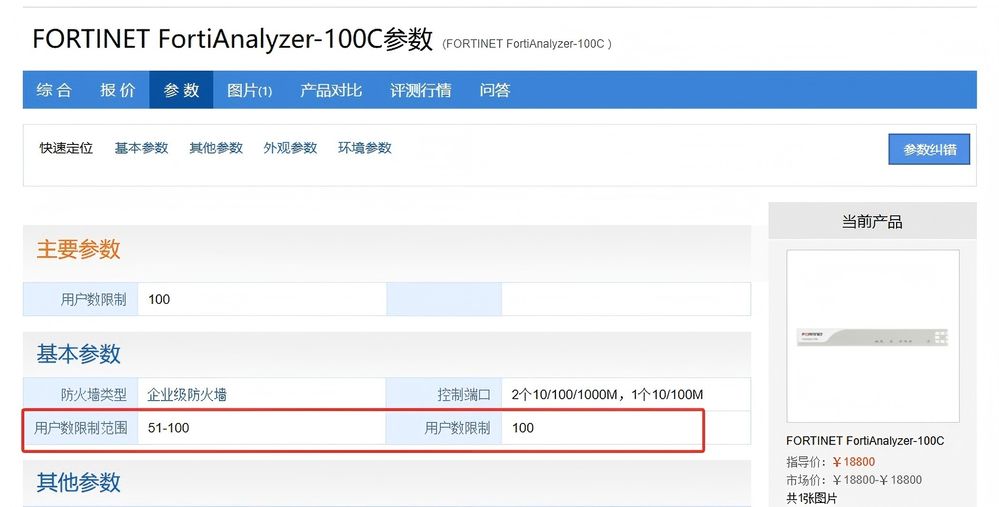Click the 快速定位 label
This screenshot has width=999, height=507.
(66, 148)
